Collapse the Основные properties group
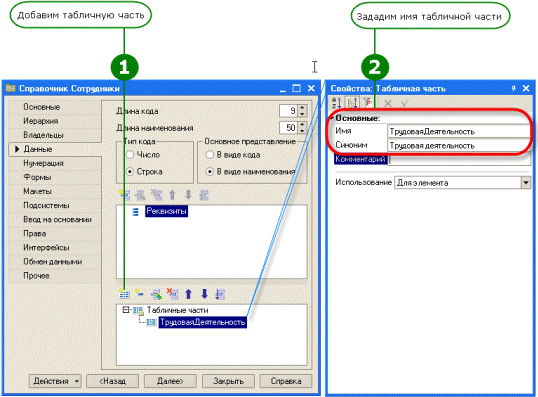 332,118
